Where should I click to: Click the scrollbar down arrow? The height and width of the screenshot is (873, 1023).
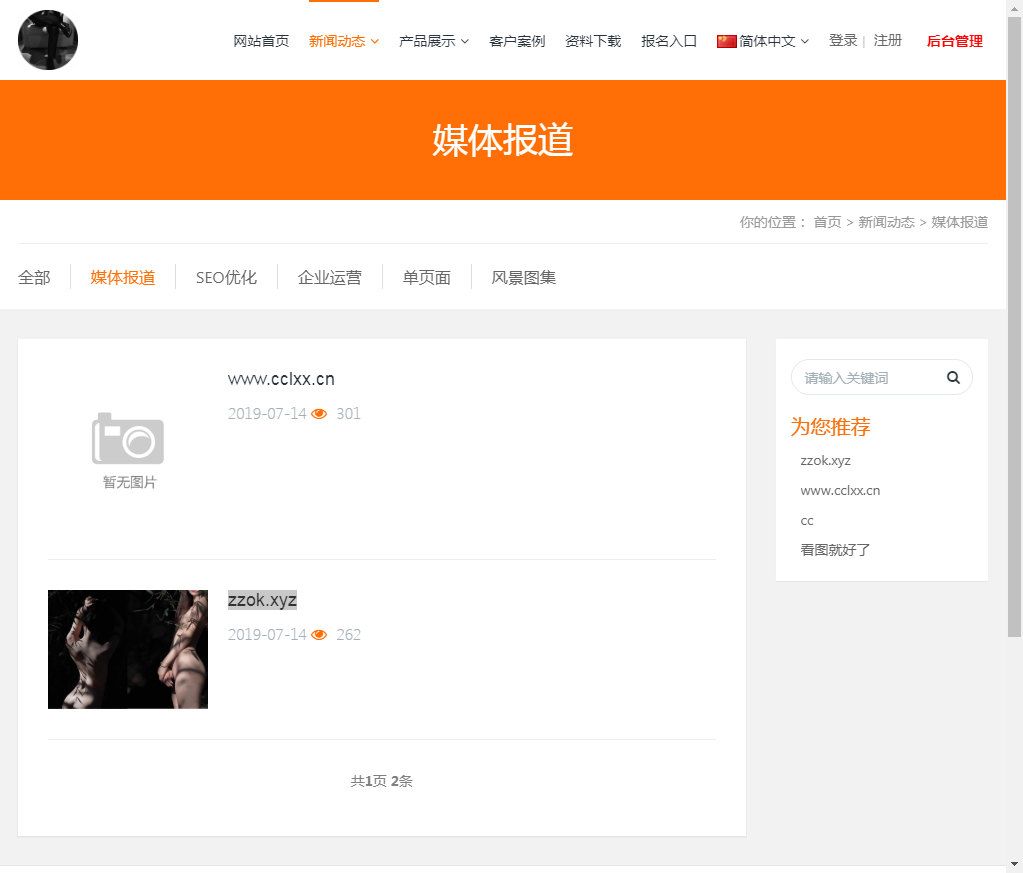click(1015, 865)
